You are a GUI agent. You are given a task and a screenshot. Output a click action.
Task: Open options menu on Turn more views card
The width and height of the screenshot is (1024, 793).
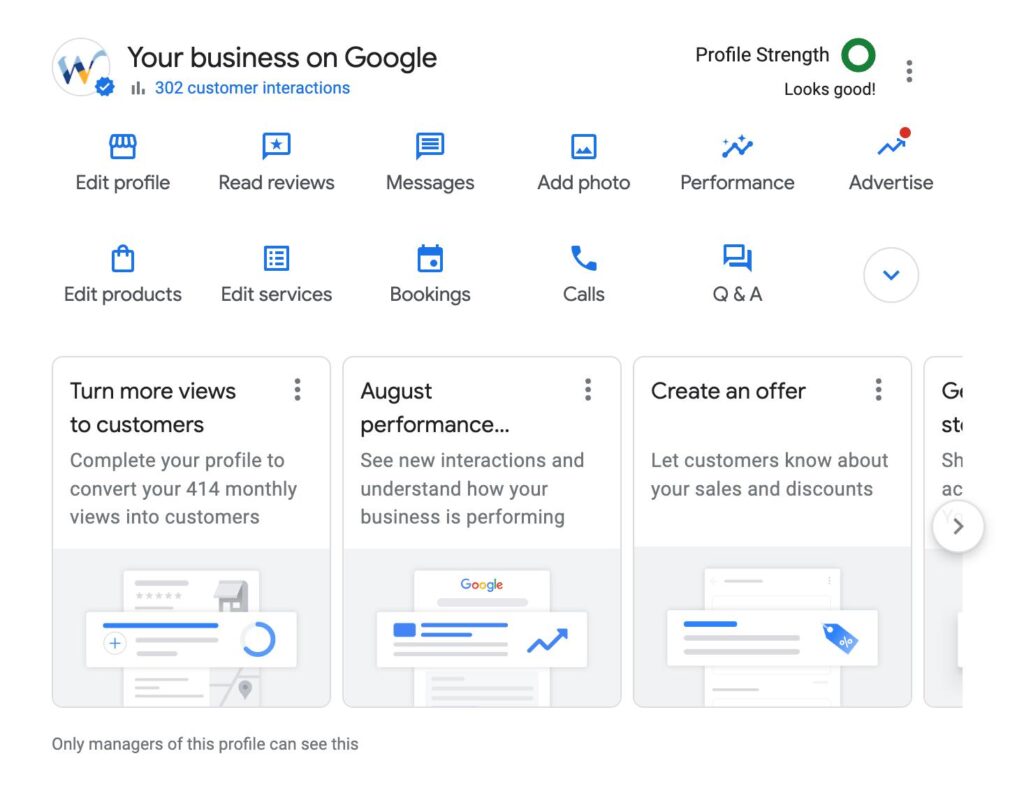(x=297, y=390)
